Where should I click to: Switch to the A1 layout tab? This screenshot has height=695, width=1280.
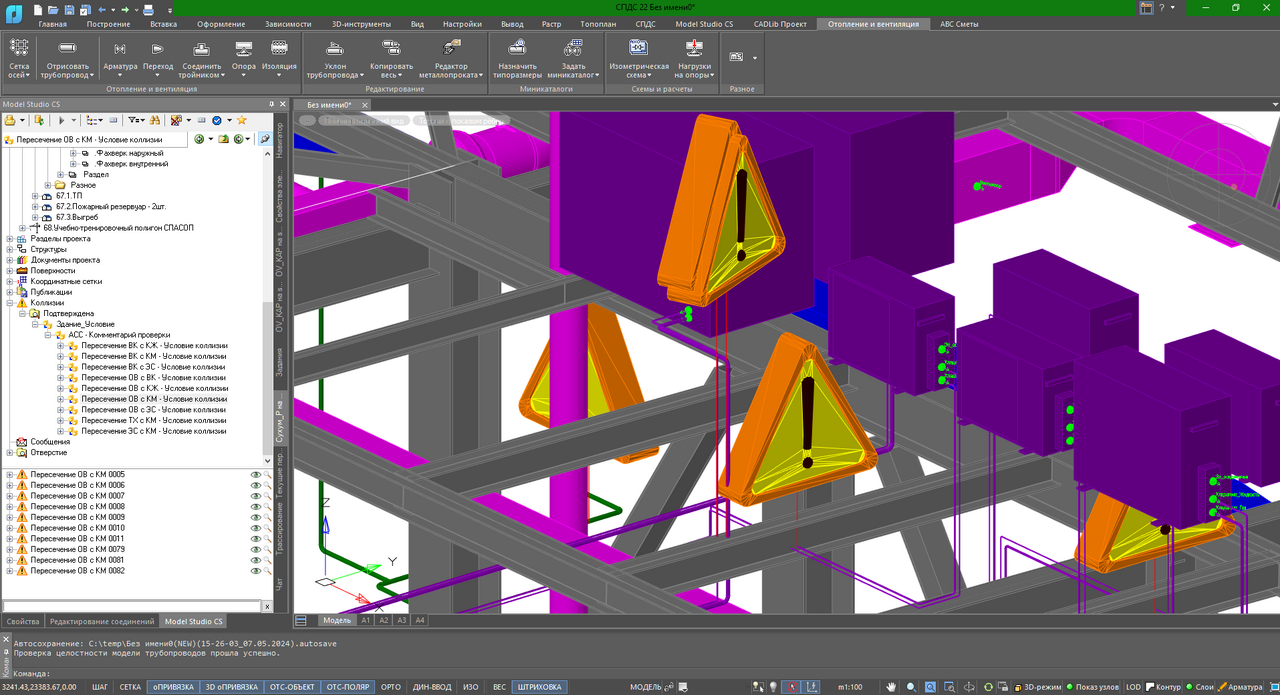366,620
